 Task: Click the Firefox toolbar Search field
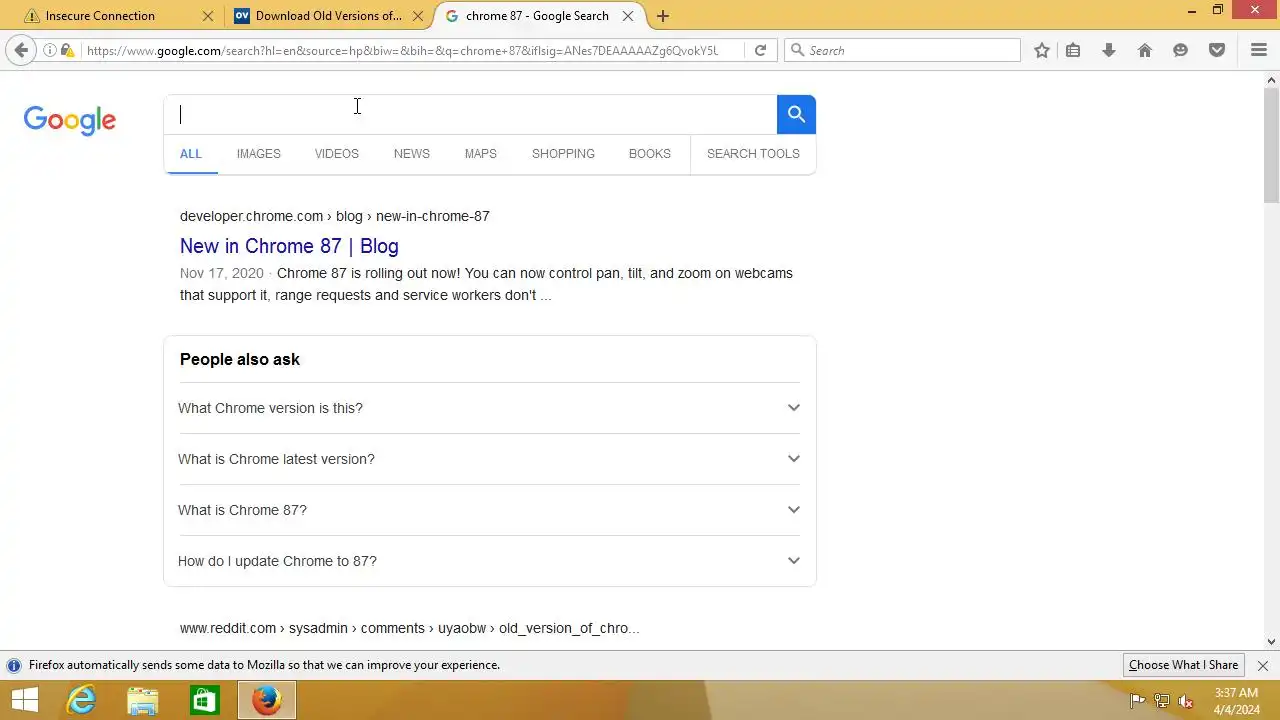click(x=902, y=50)
